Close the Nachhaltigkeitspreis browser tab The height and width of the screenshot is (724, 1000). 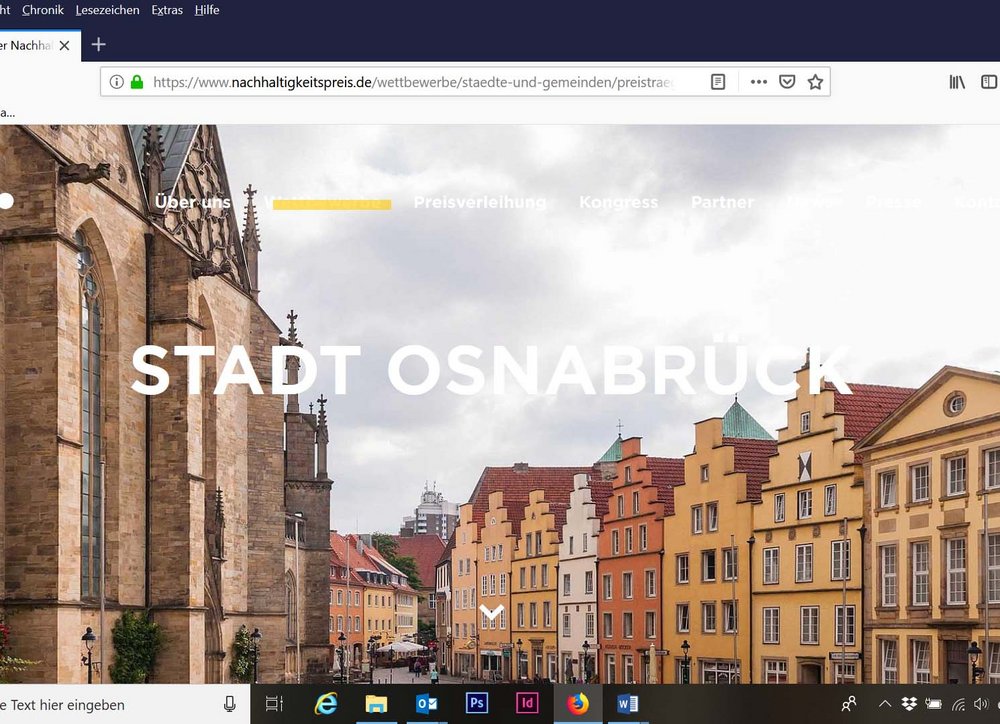click(x=65, y=46)
